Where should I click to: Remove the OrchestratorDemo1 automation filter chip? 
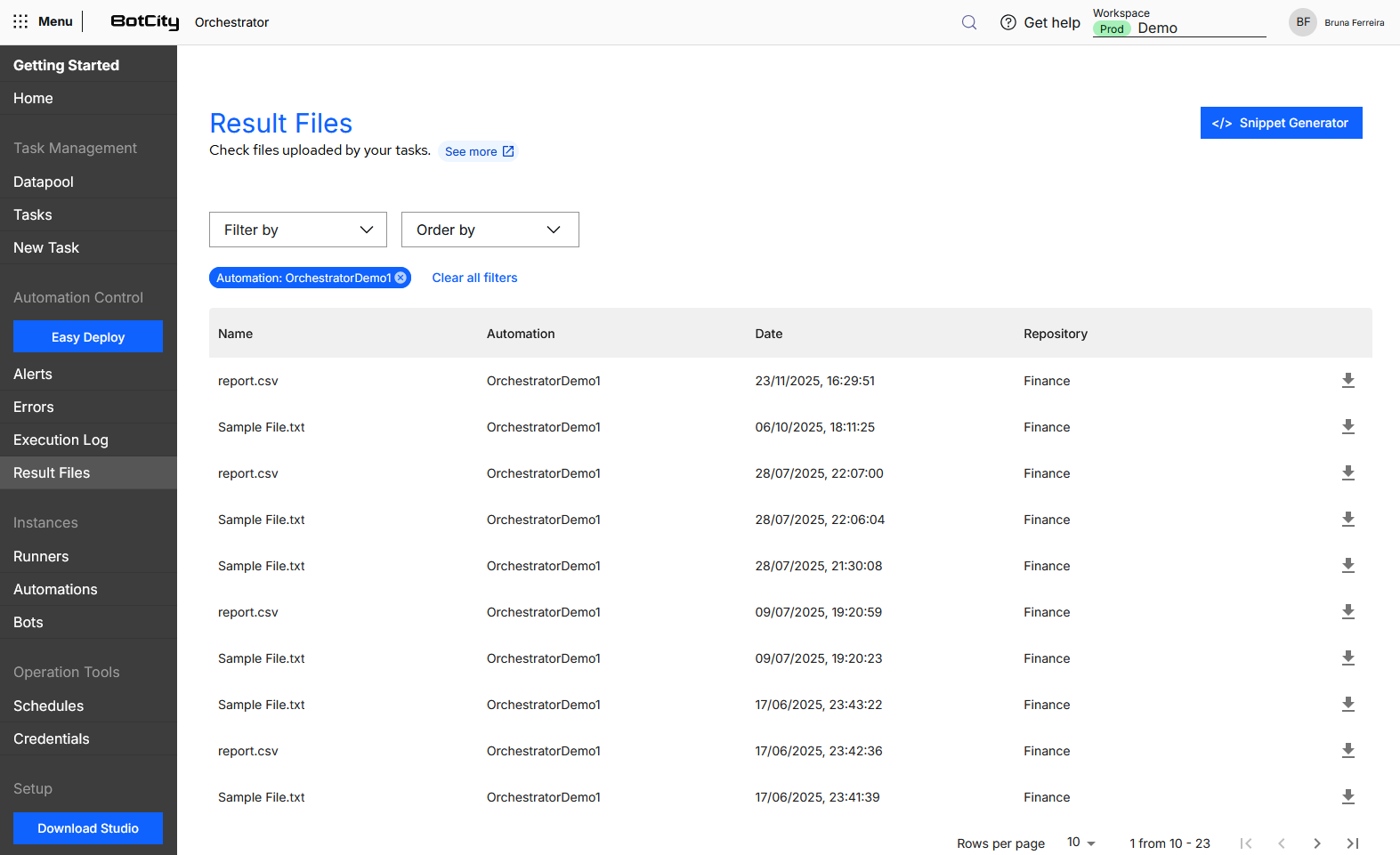pyautogui.click(x=401, y=278)
